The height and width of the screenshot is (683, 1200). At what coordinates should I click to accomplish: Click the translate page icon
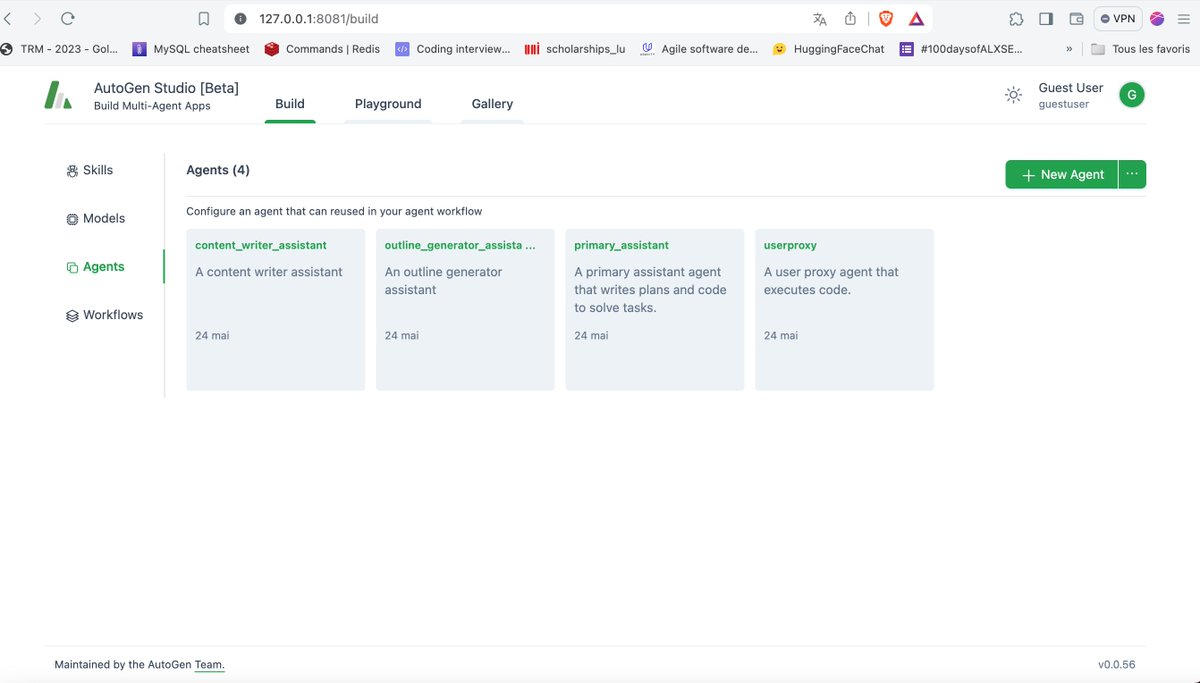click(x=820, y=18)
